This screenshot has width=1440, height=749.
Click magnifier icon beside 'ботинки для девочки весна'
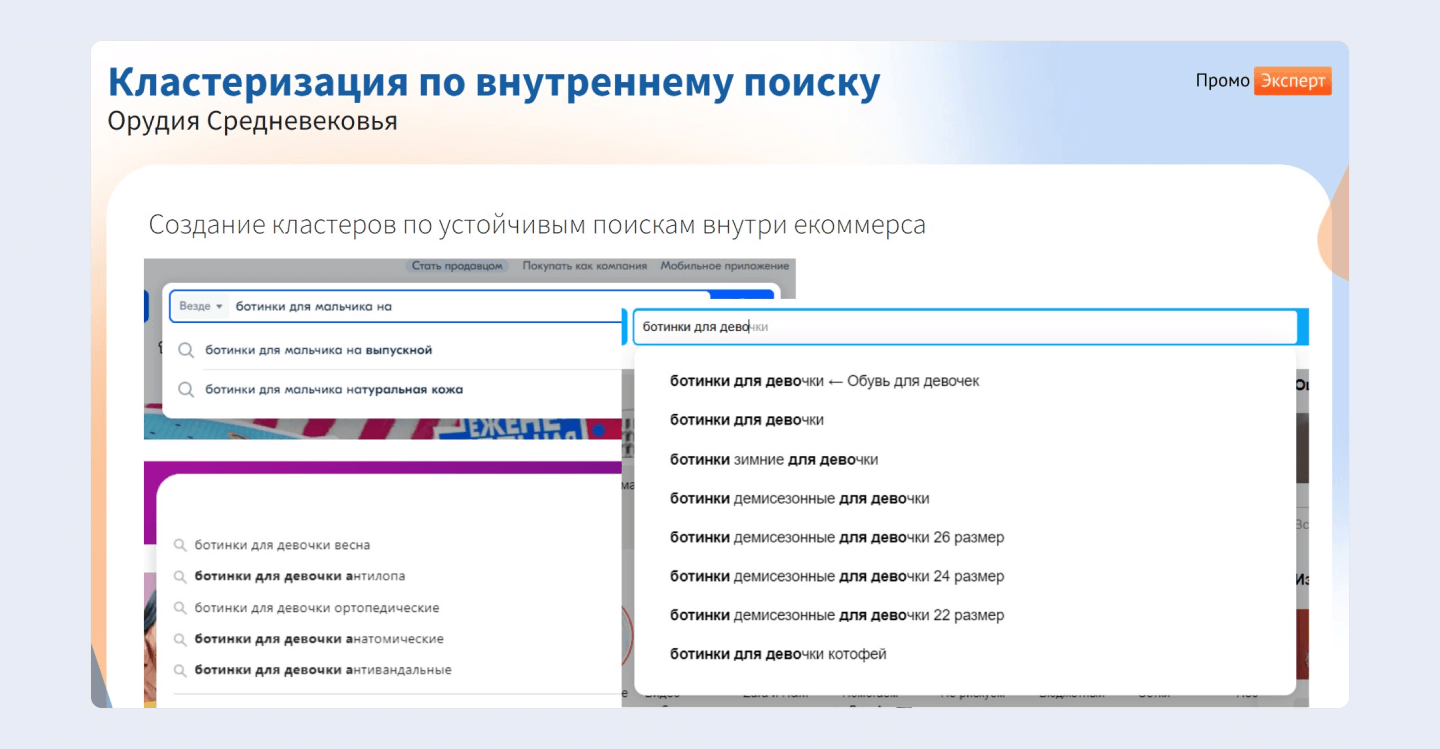pos(180,546)
